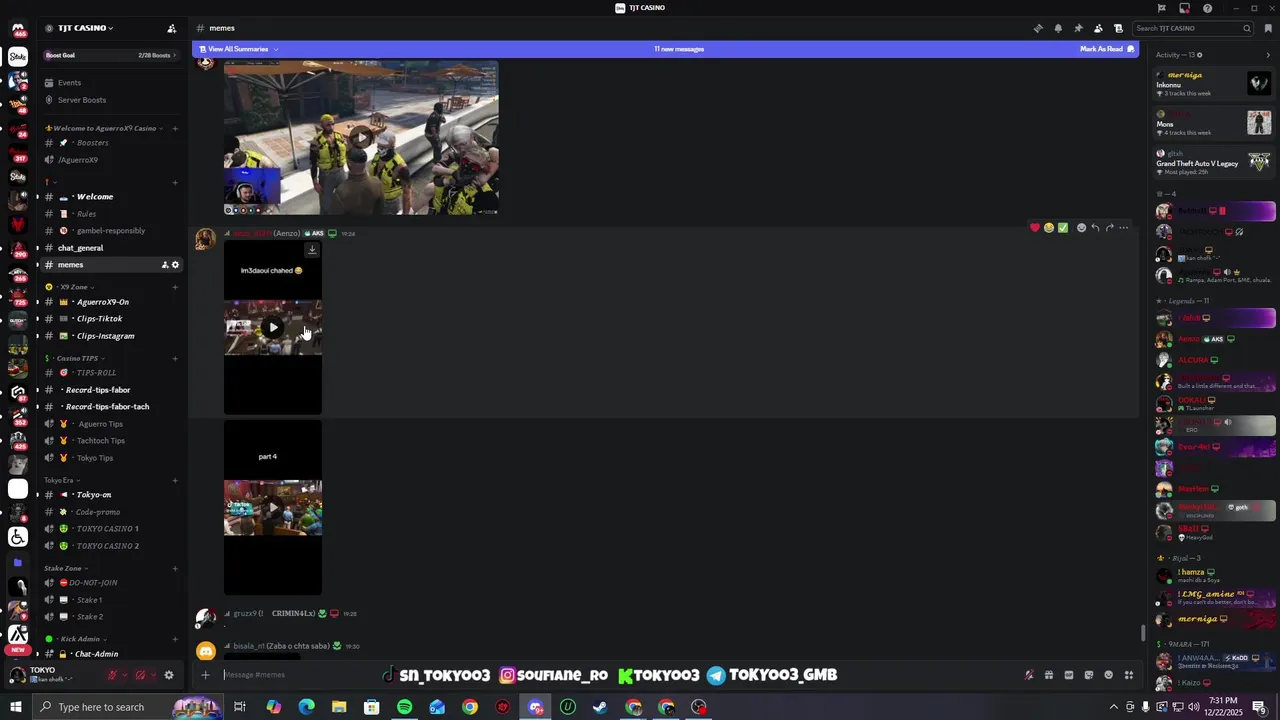Expand the Activity panel chevron

(1268, 55)
